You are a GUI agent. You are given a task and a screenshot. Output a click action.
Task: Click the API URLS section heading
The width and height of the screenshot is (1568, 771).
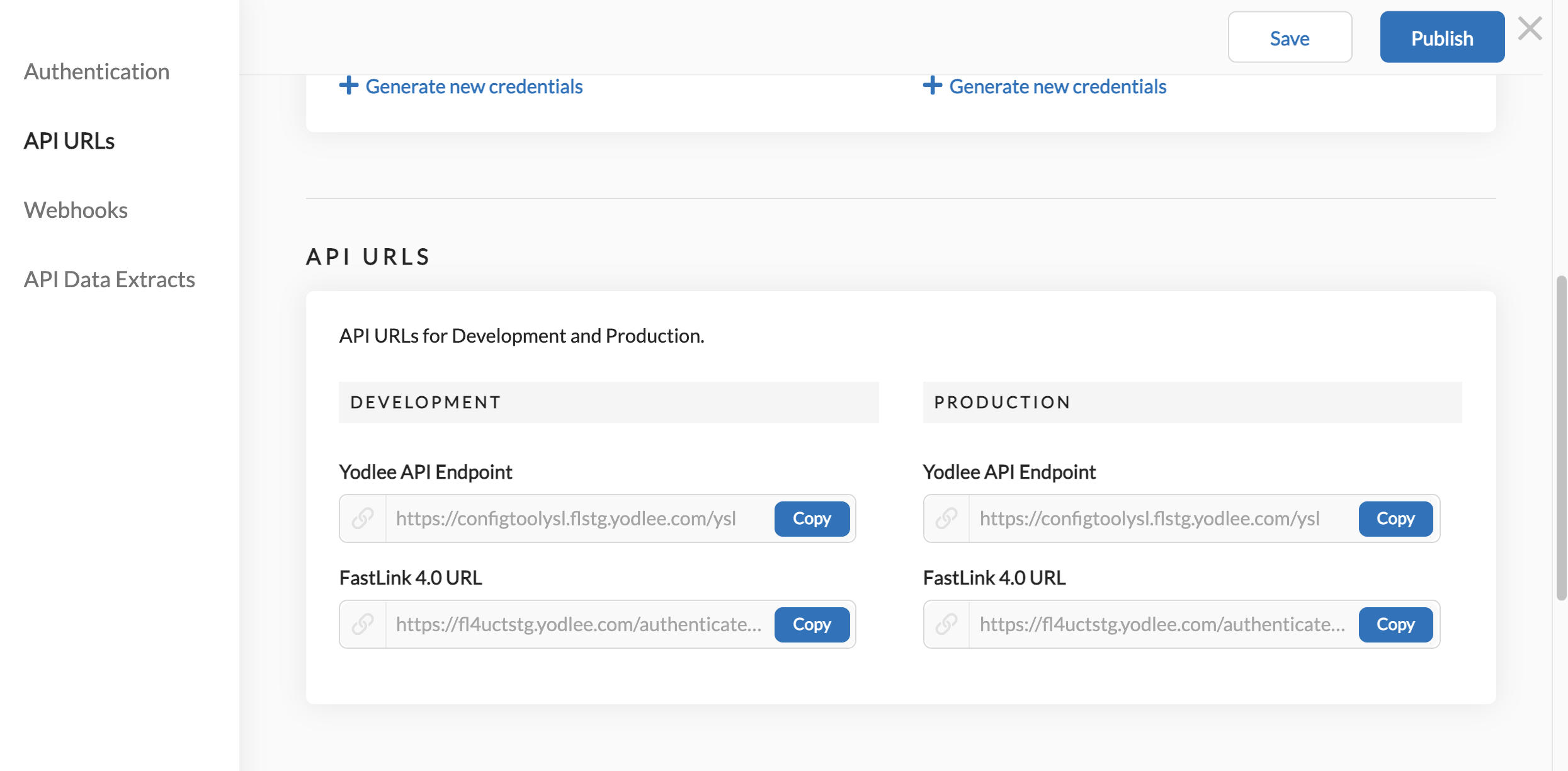(368, 257)
